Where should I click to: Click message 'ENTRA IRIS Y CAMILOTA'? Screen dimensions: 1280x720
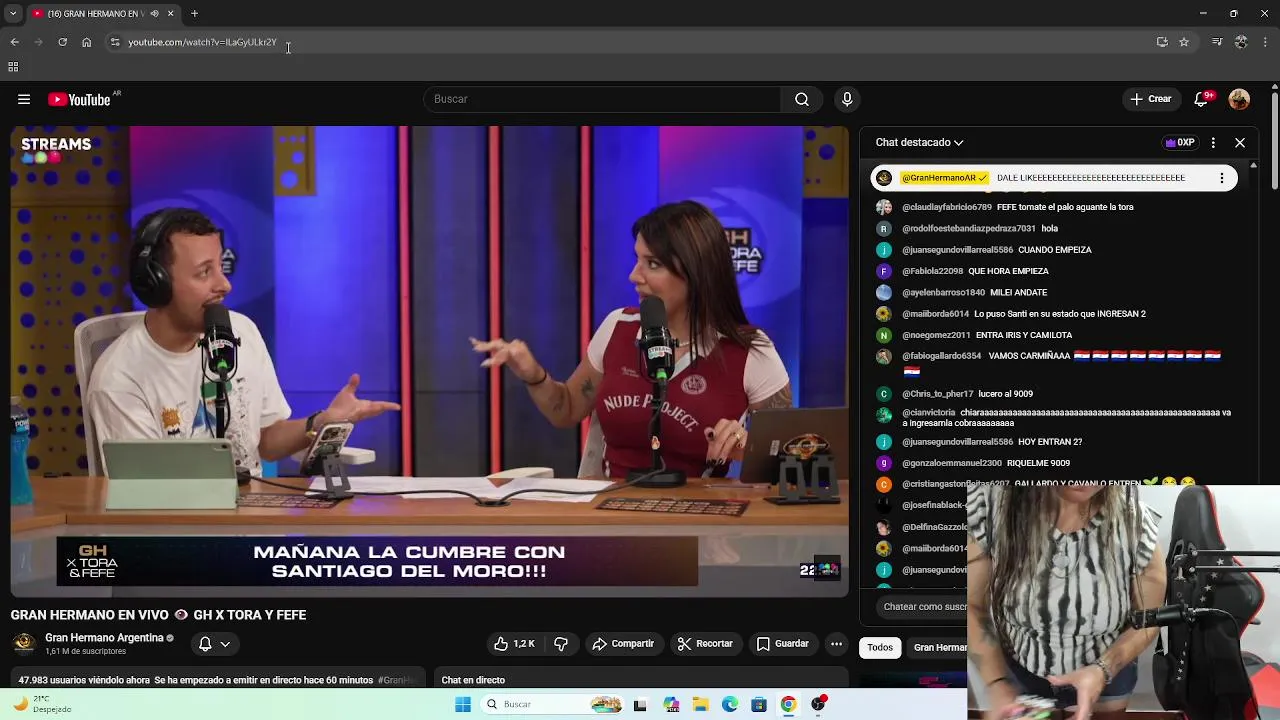(1024, 335)
